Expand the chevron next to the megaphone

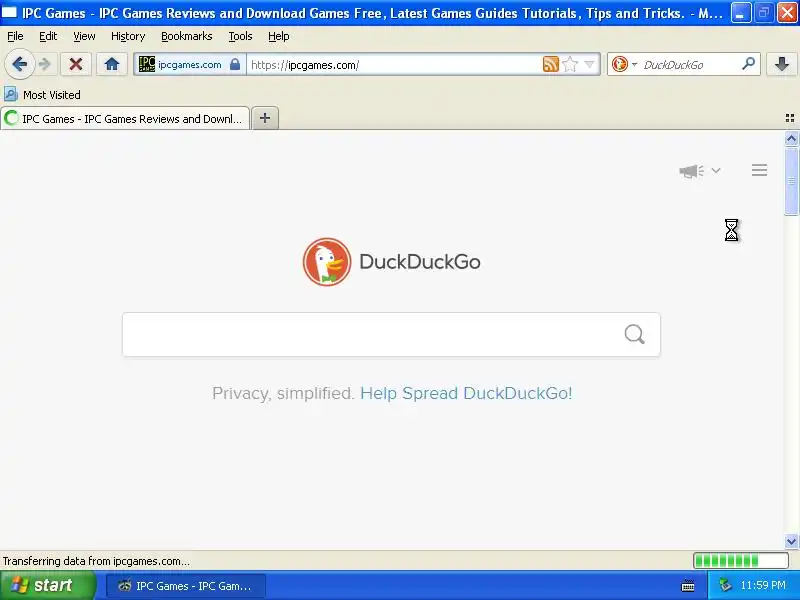(x=716, y=170)
